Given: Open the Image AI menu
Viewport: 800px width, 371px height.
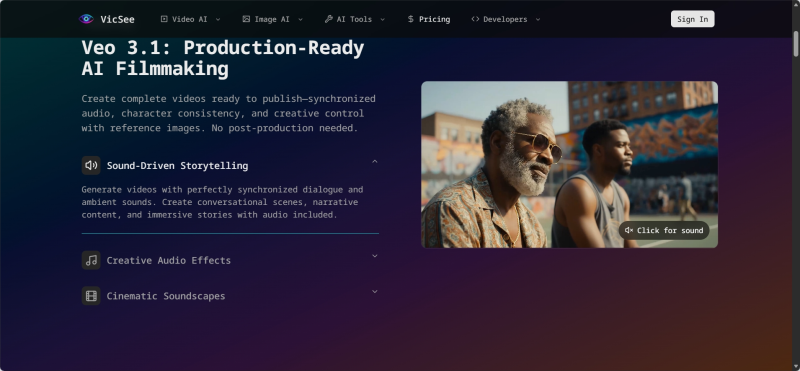Looking at the screenshot, I should tap(272, 19).
